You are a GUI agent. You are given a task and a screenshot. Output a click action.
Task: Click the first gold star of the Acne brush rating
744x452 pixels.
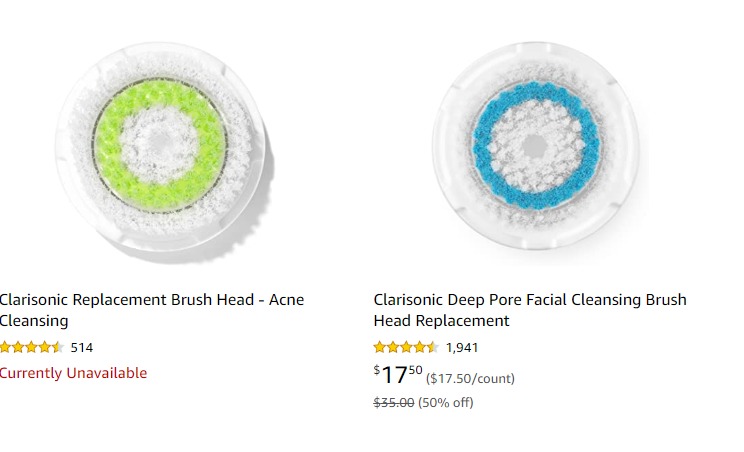point(5,347)
